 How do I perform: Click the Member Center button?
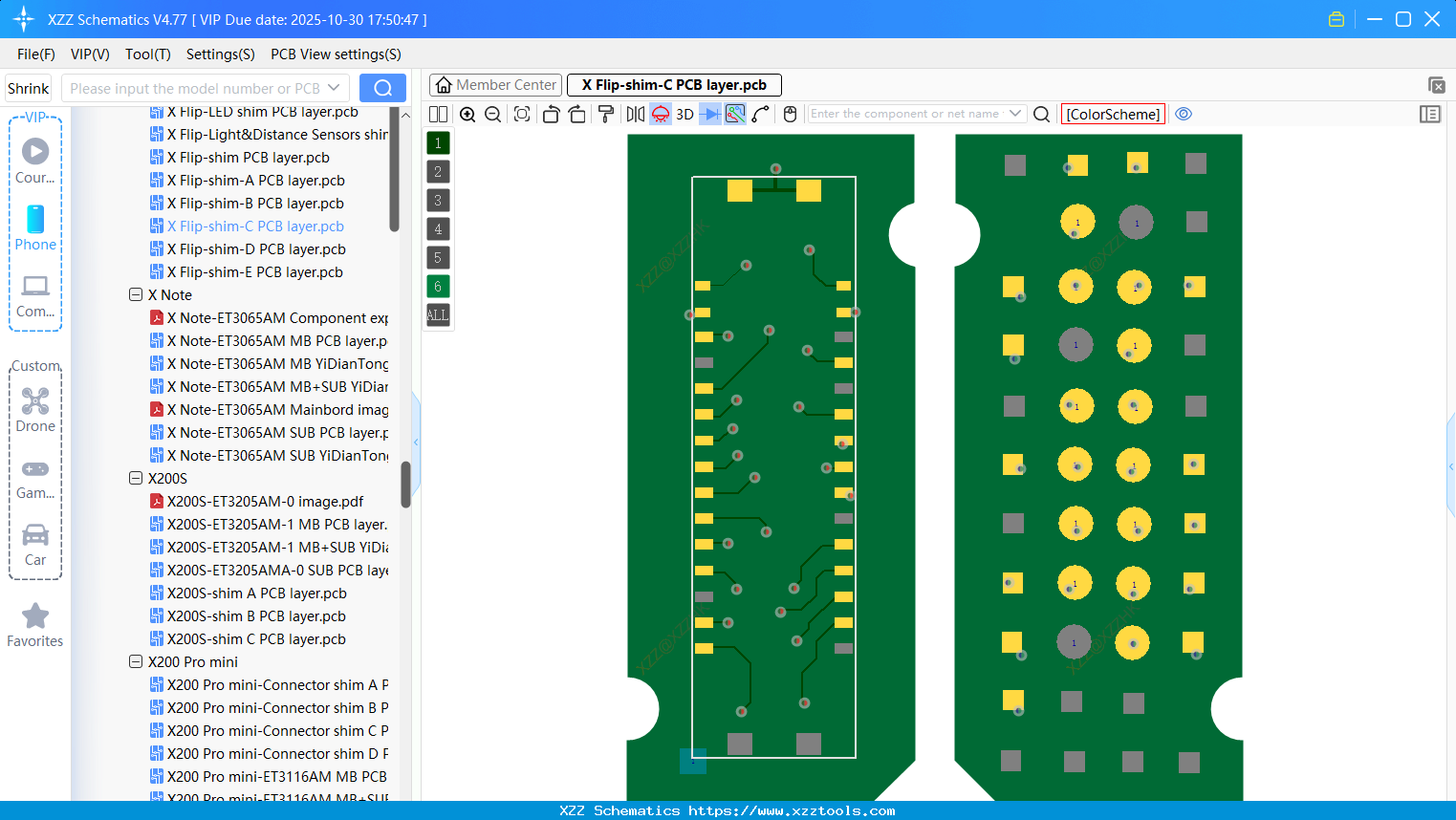click(495, 84)
